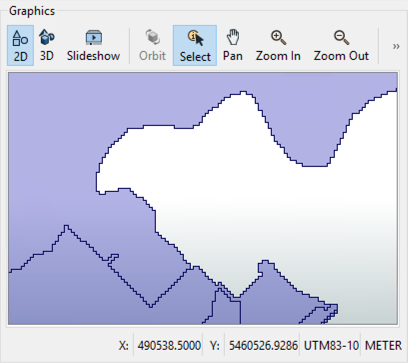
Task: Activate the Zoom In magnifier
Action: [278, 45]
